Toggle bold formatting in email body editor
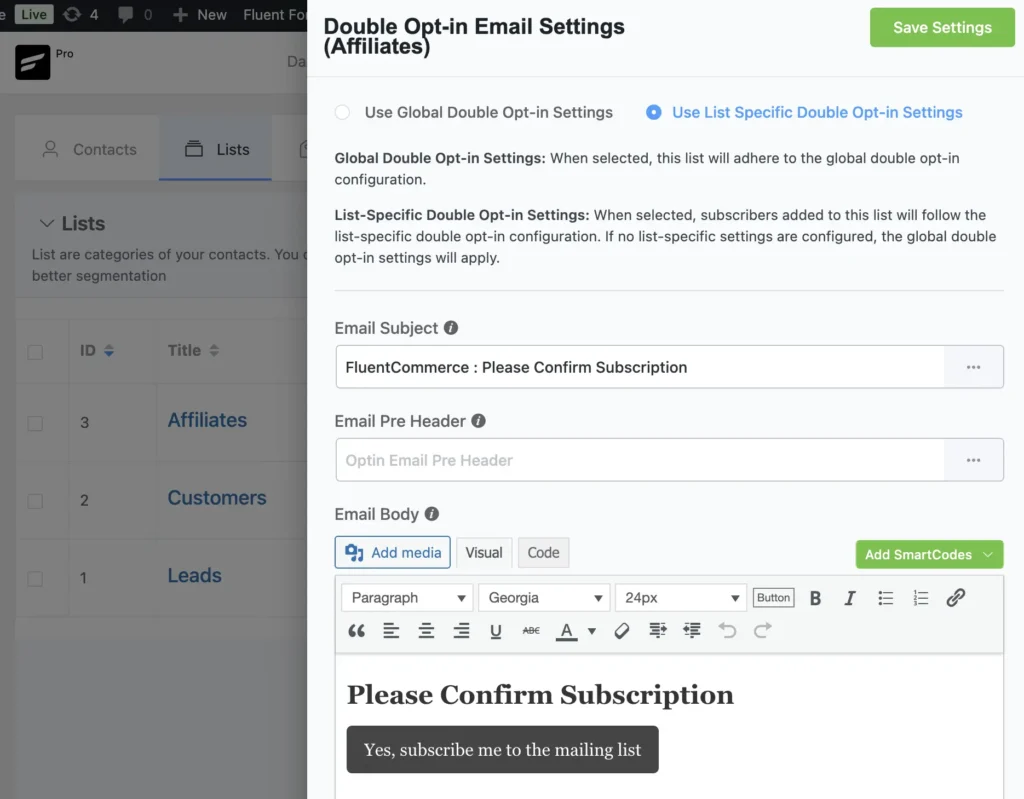 pos(815,598)
